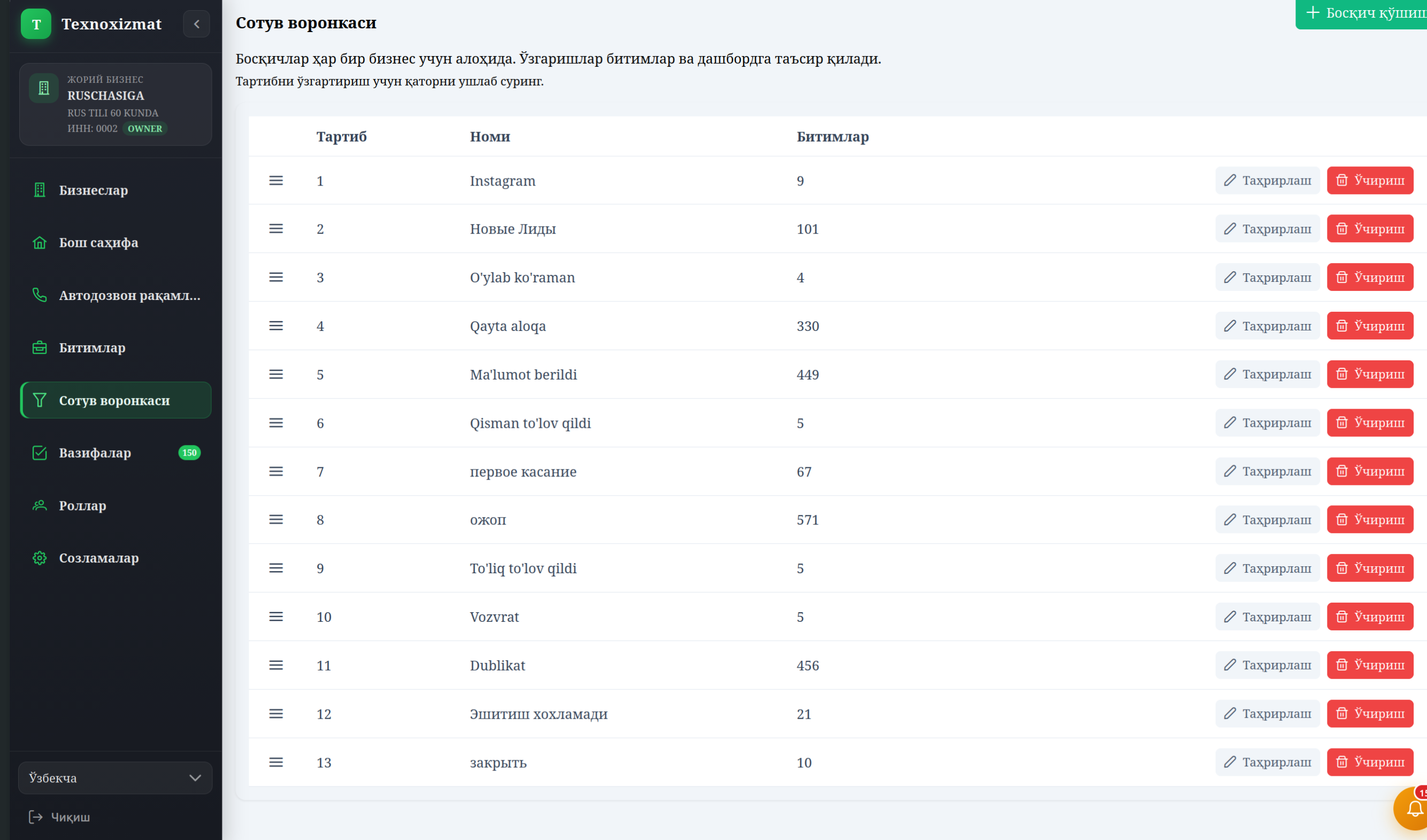Click the Босқич қўшиш add stage button
Viewport: 1427px width, 840px height.
tap(1361, 13)
